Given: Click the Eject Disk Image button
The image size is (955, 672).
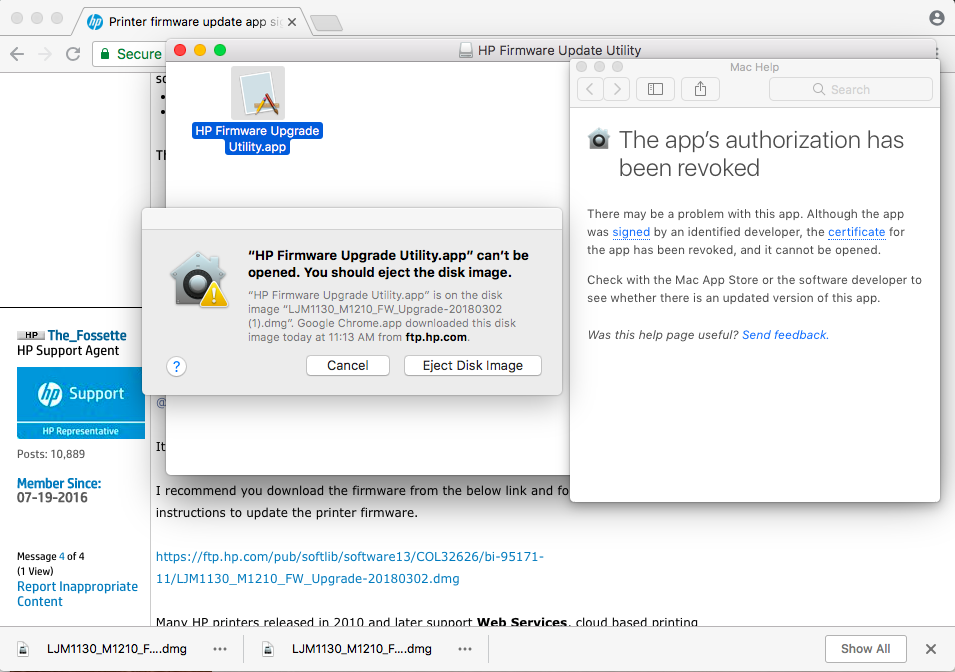Looking at the screenshot, I should point(473,366).
